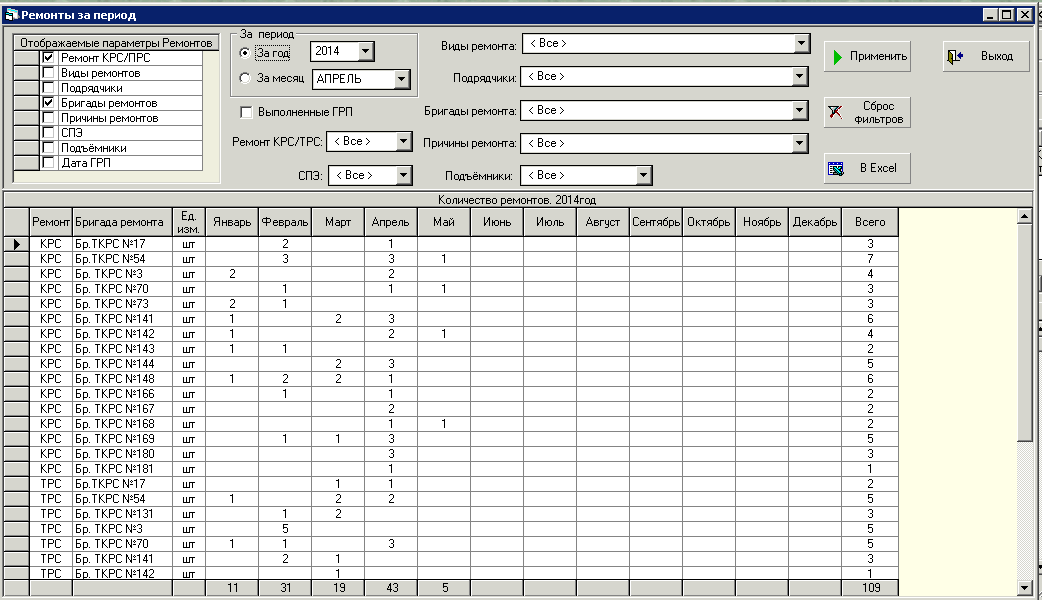This screenshot has width=1042, height=601.
Task: Click the Декабрь column header
Action: [815, 222]
